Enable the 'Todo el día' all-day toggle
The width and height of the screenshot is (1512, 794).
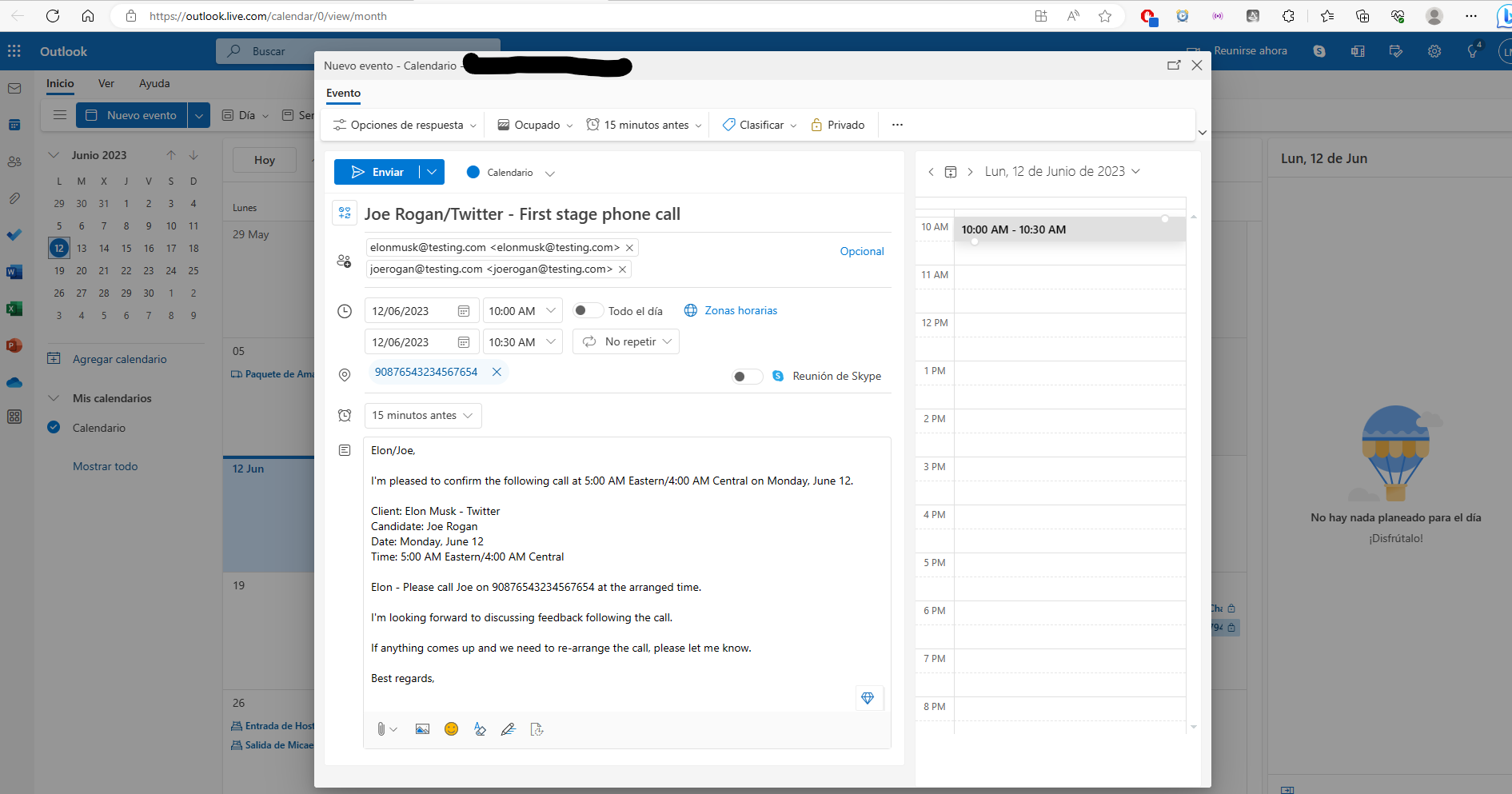point(588,310)
